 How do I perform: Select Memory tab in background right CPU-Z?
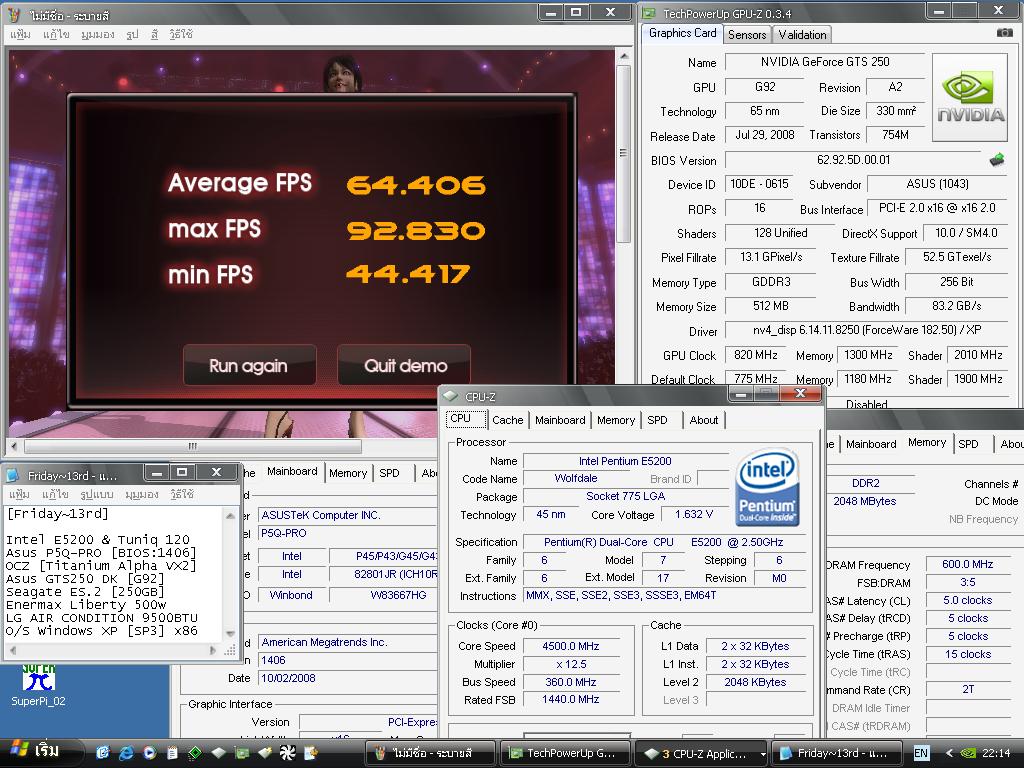click(927, 442)
